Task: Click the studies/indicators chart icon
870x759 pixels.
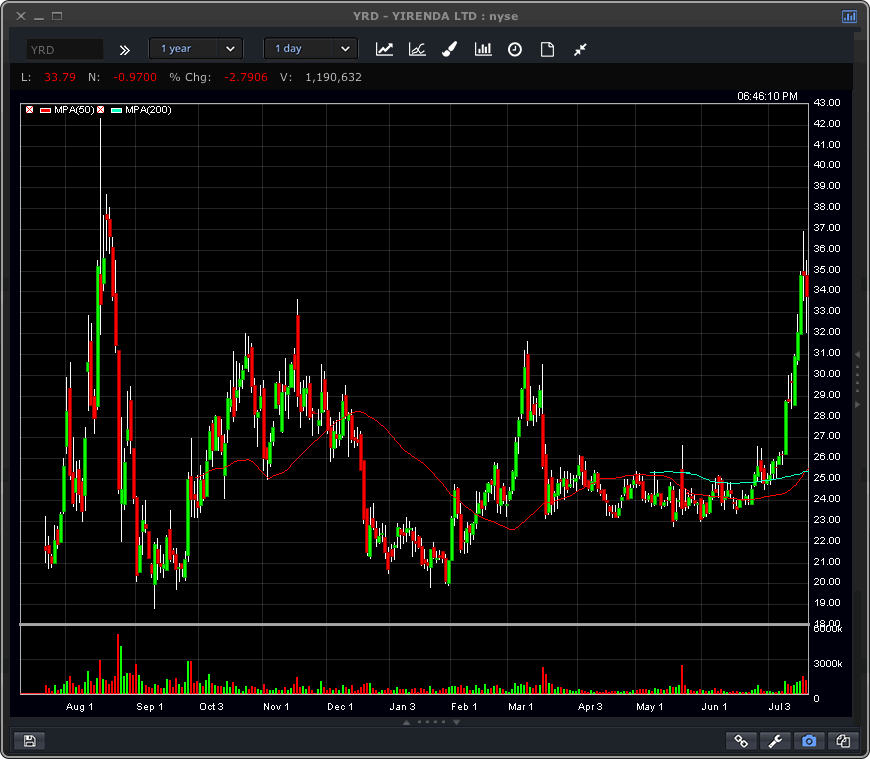Action: pyautogui.click(x=417, y=49)
